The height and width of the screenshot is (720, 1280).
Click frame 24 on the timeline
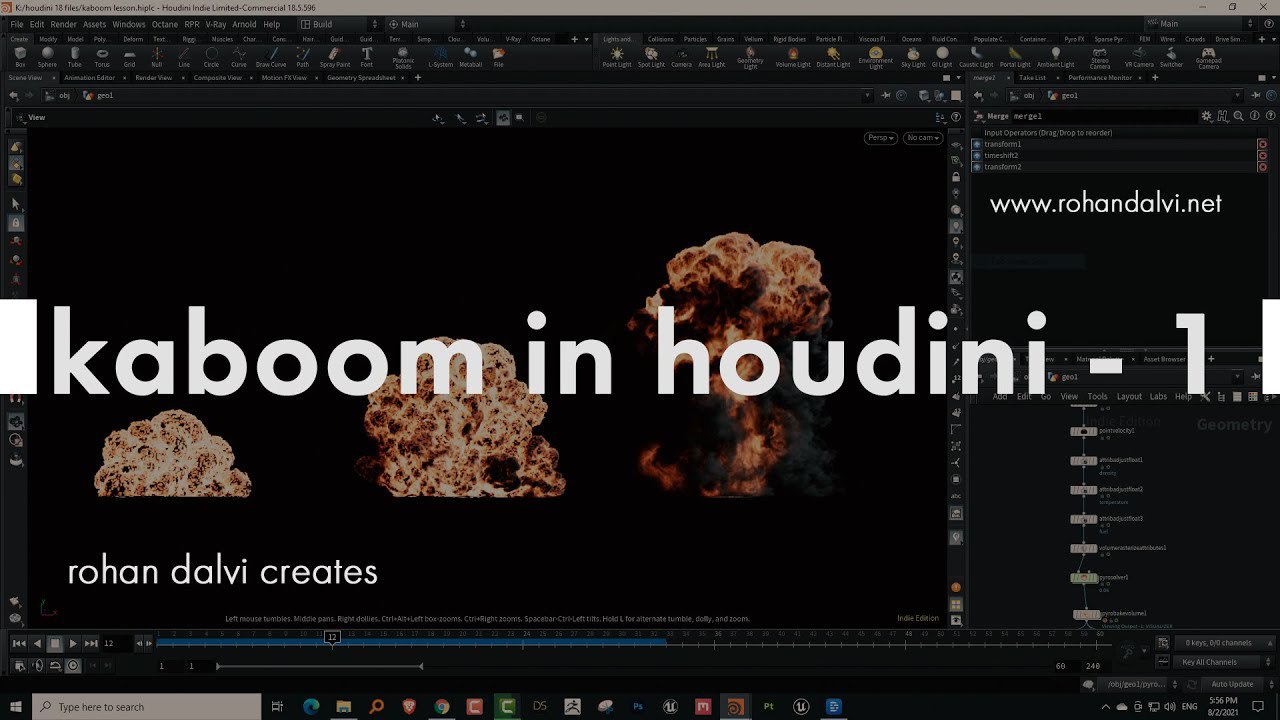coord(527,634)
